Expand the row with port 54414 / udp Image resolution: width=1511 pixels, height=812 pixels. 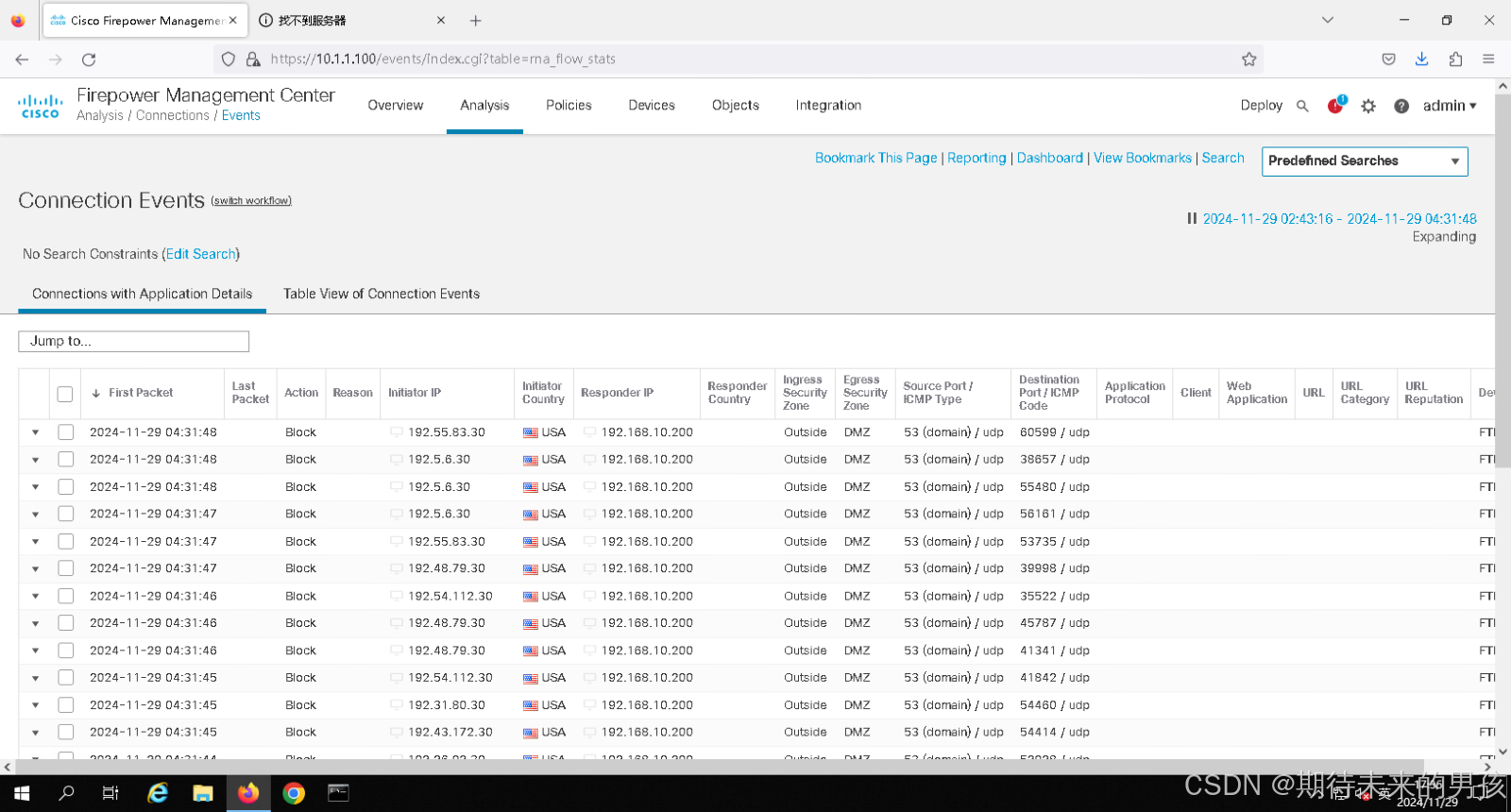point(35,733)
